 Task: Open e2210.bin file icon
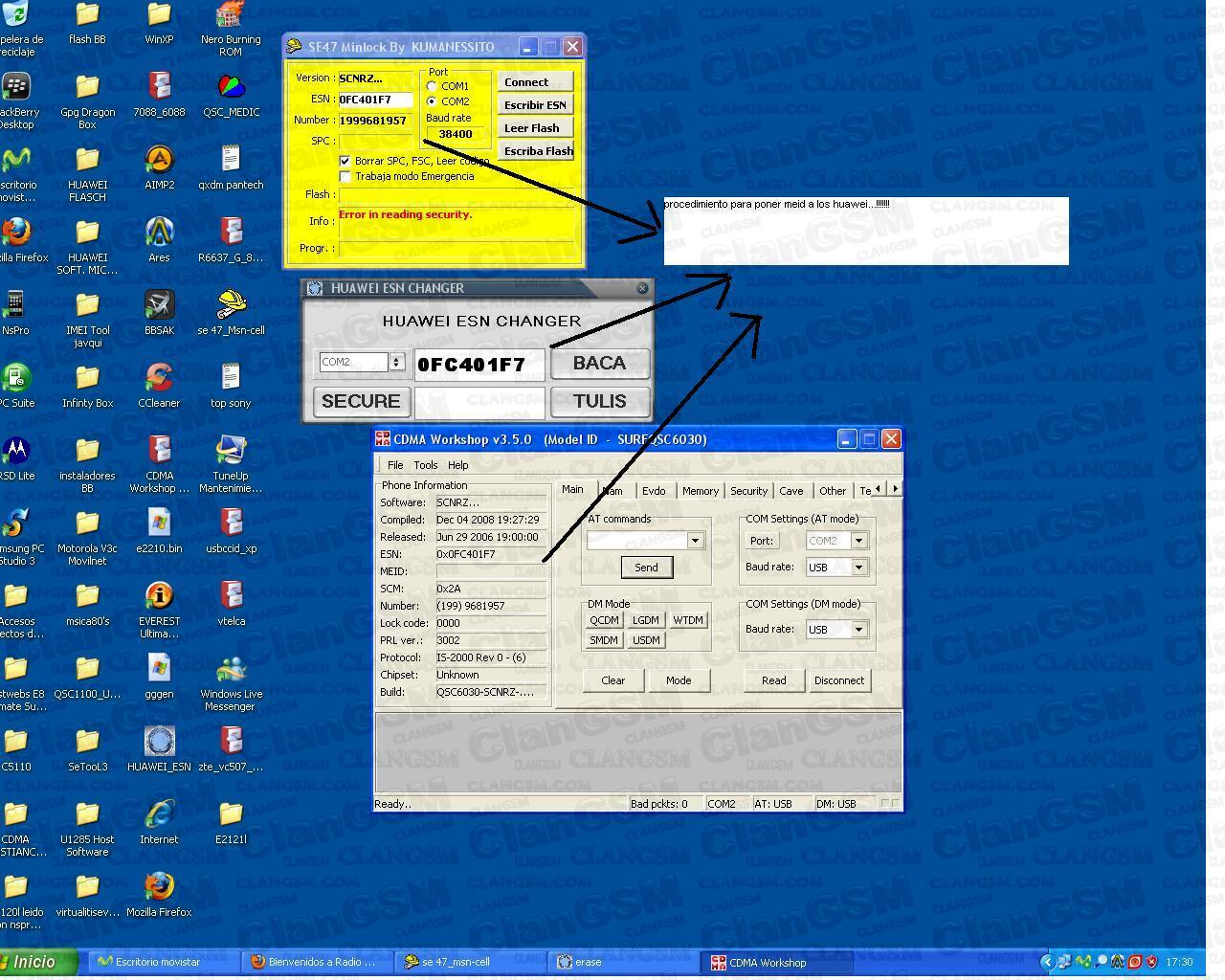click(159, 523)
